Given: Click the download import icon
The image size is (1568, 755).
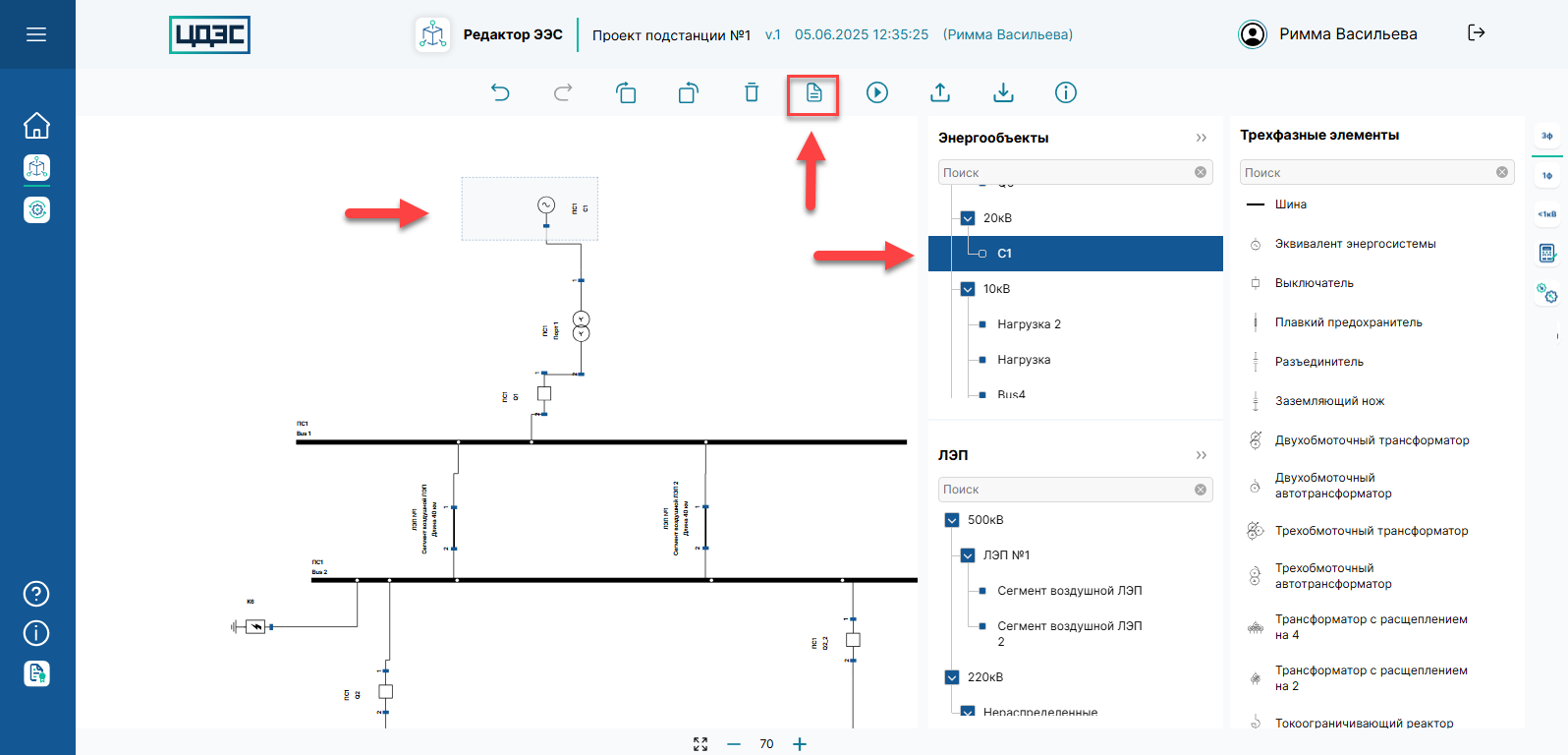Looking at the screenshot, I should pyautogui.click(x=1003, y=92).
